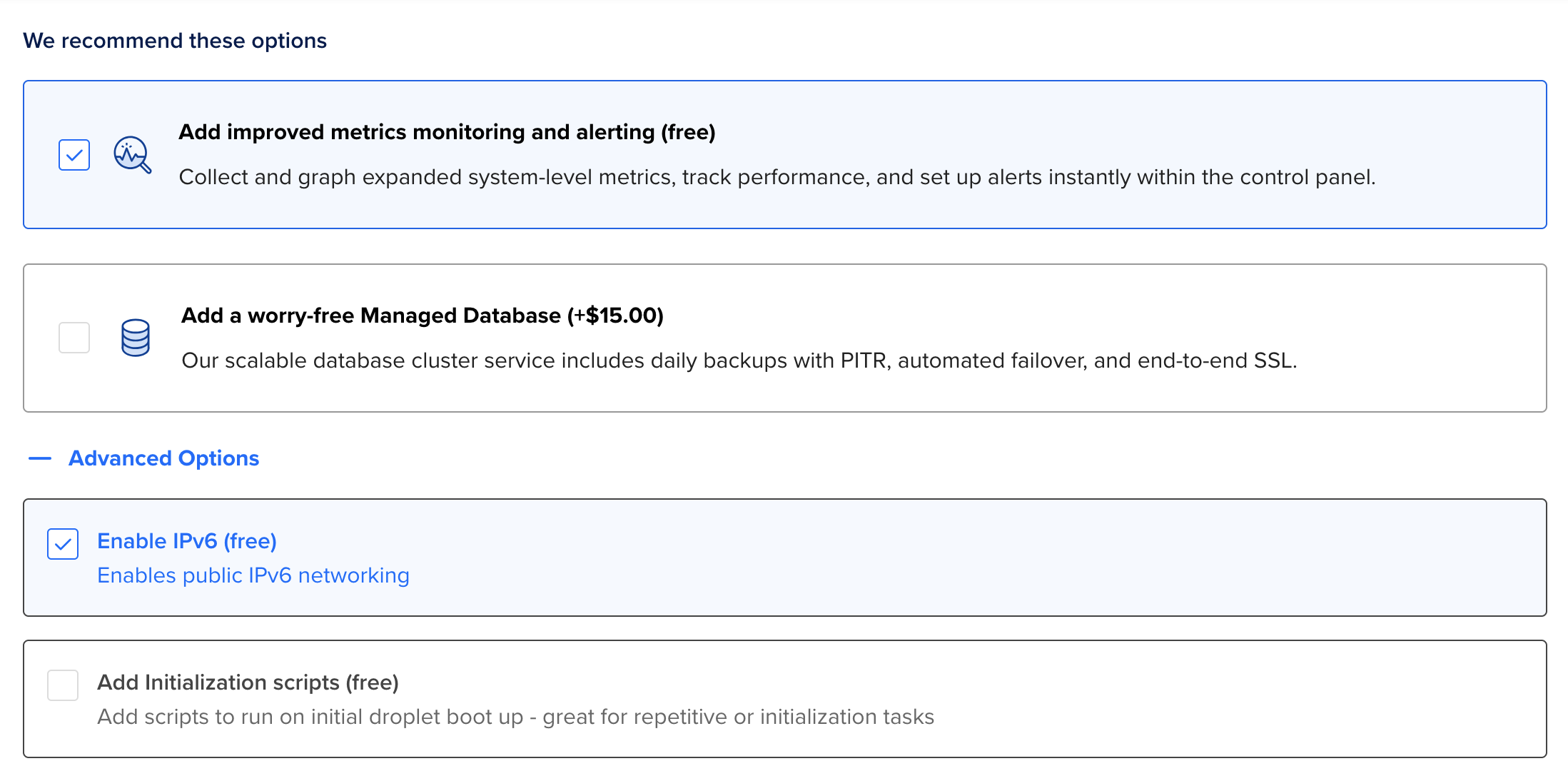Click the database description mentioning PITR backups

pyautogui.click(x=739, y=361)
